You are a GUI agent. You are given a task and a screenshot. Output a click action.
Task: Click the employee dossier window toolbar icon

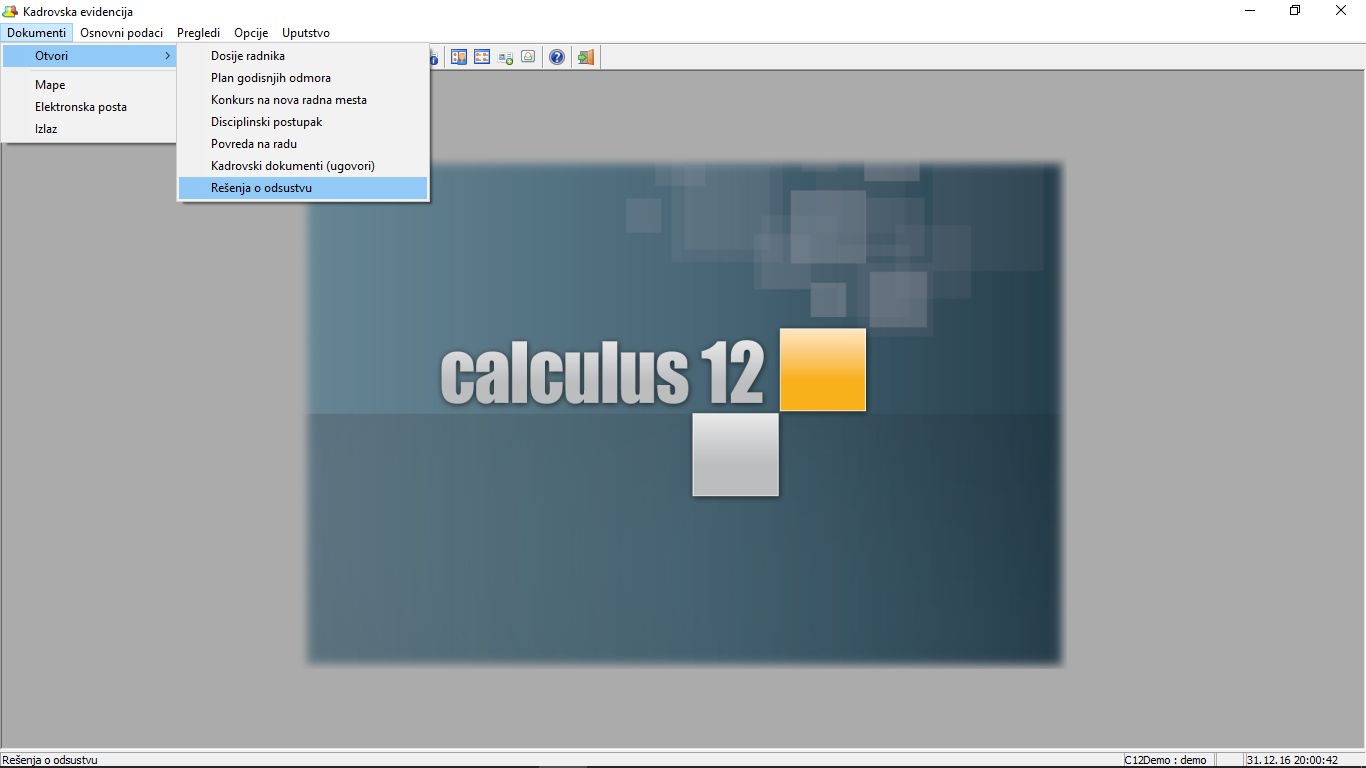(x=459, y=57)
